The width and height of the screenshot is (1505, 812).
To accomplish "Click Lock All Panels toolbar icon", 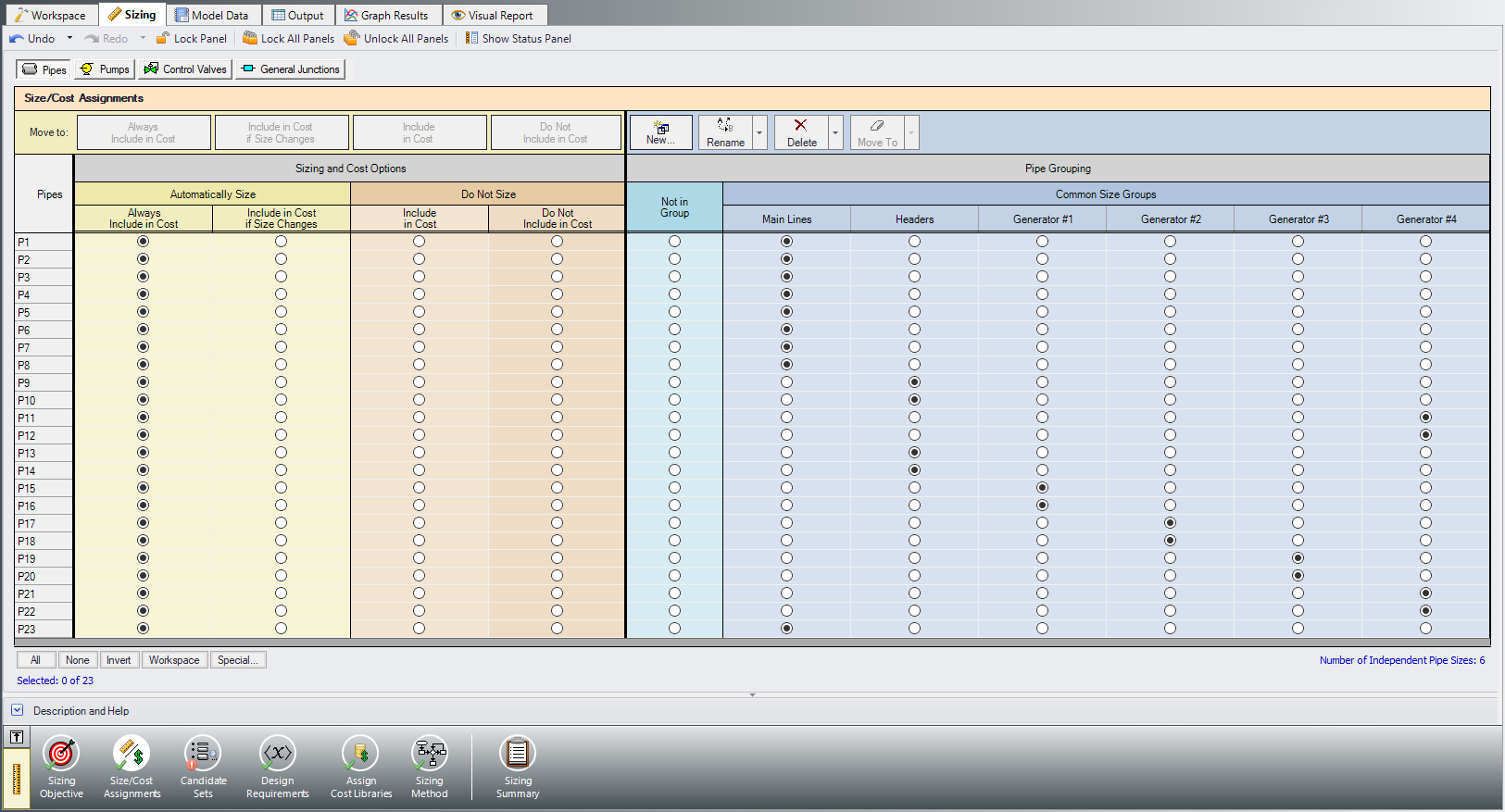I will [x=250, y=38].
